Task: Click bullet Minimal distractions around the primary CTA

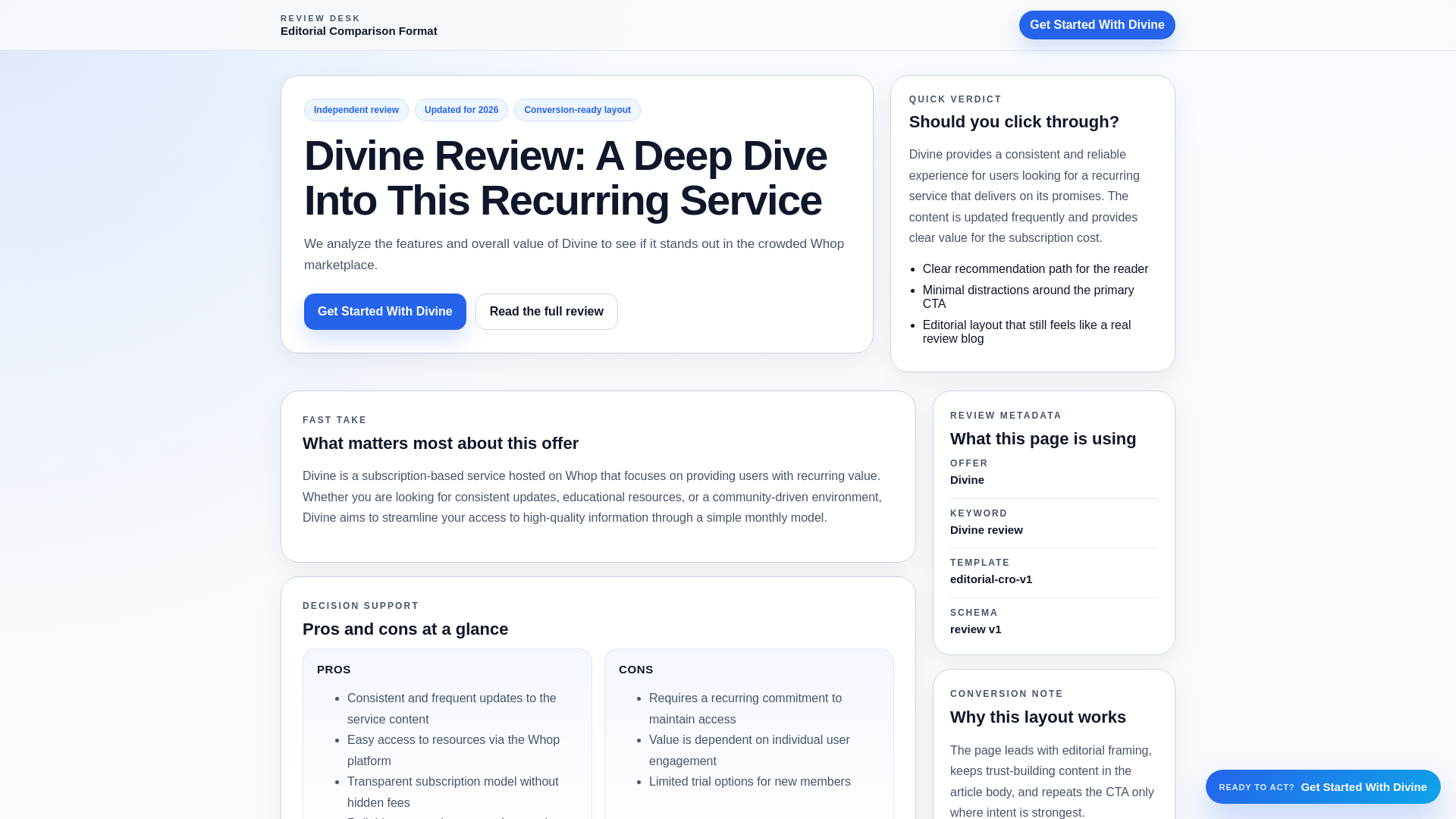Action: [1028, 297]
